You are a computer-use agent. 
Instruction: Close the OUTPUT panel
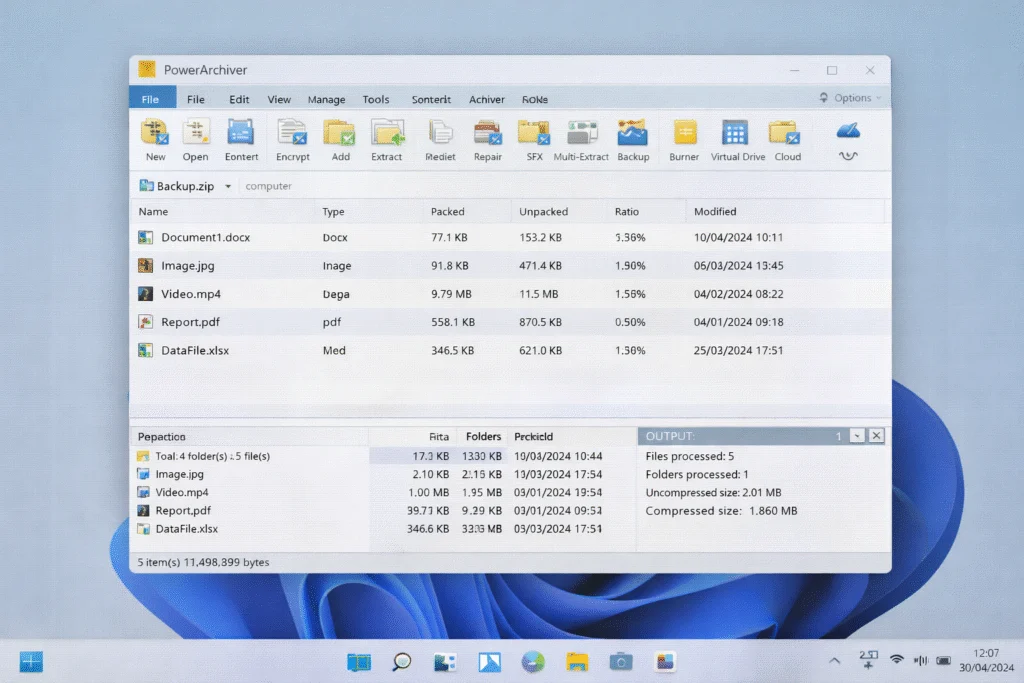click(x=876, y=436)
